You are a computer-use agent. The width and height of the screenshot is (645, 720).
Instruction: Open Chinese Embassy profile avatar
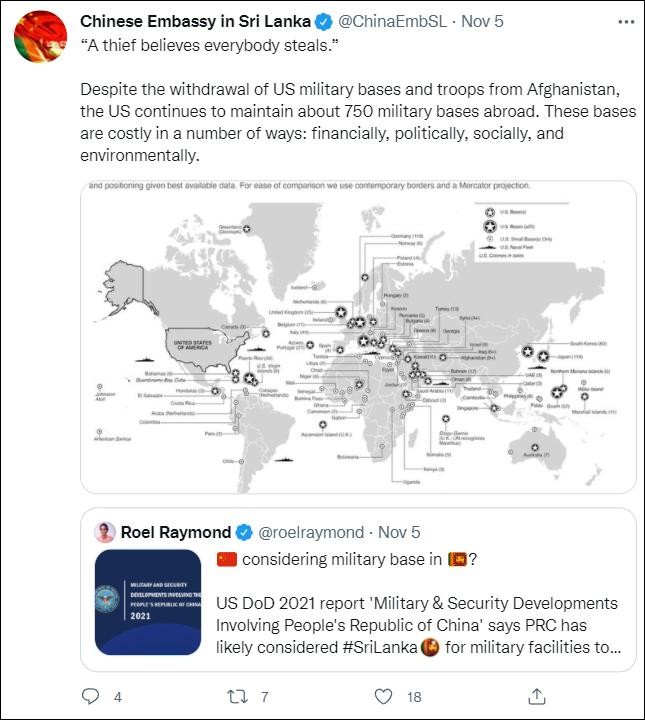click(40, 36)
